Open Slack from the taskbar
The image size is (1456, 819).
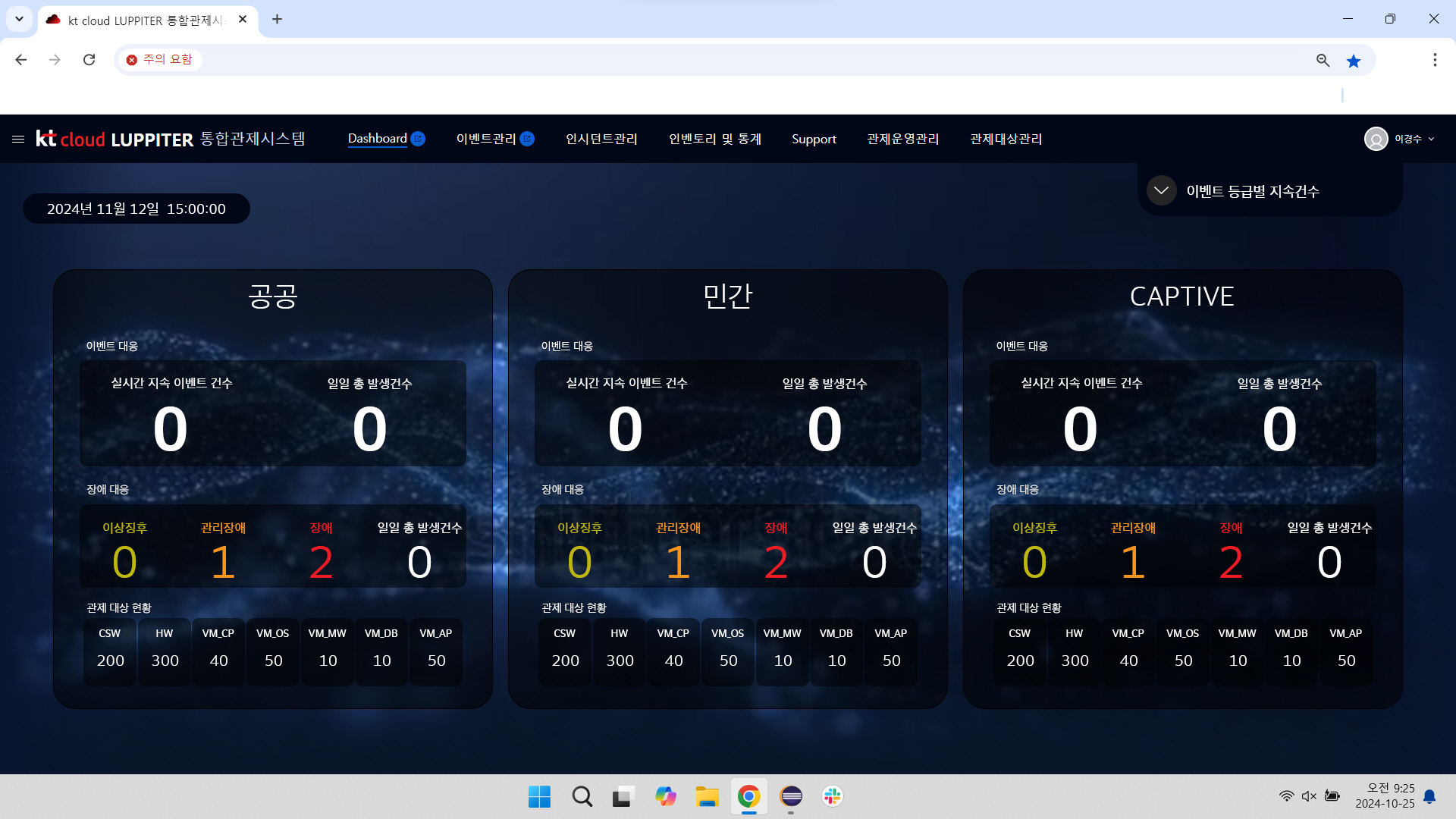832,796
